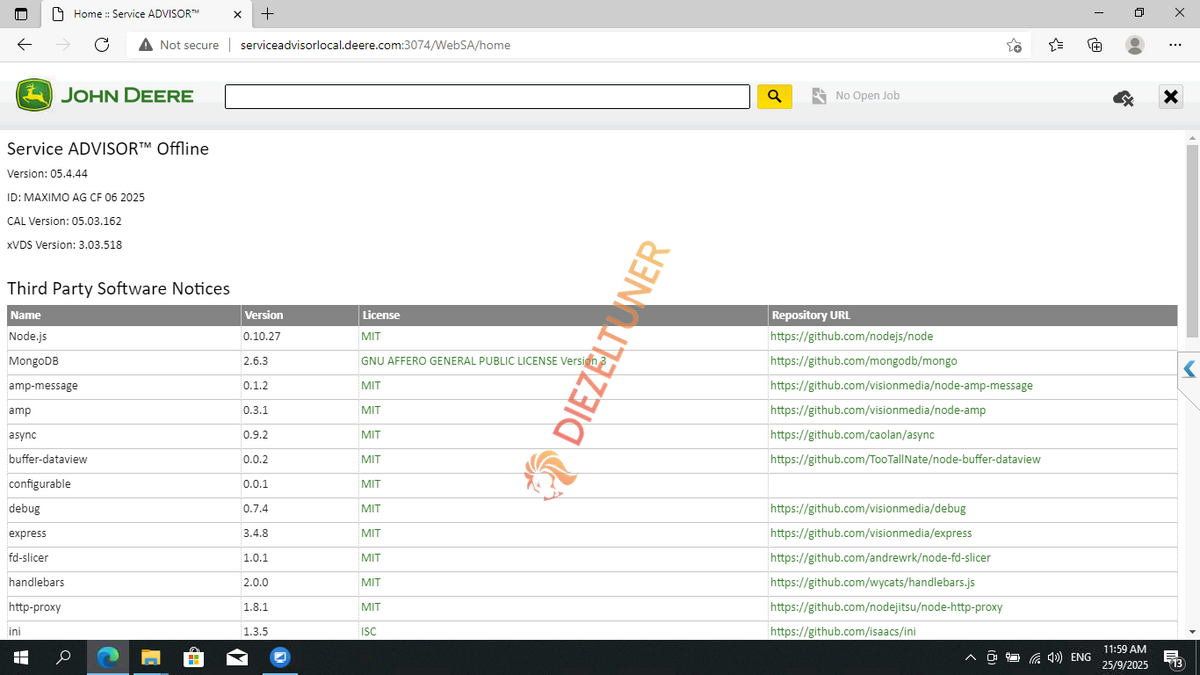Click the Third Party Software Notices heading

[x=118, y=289]
